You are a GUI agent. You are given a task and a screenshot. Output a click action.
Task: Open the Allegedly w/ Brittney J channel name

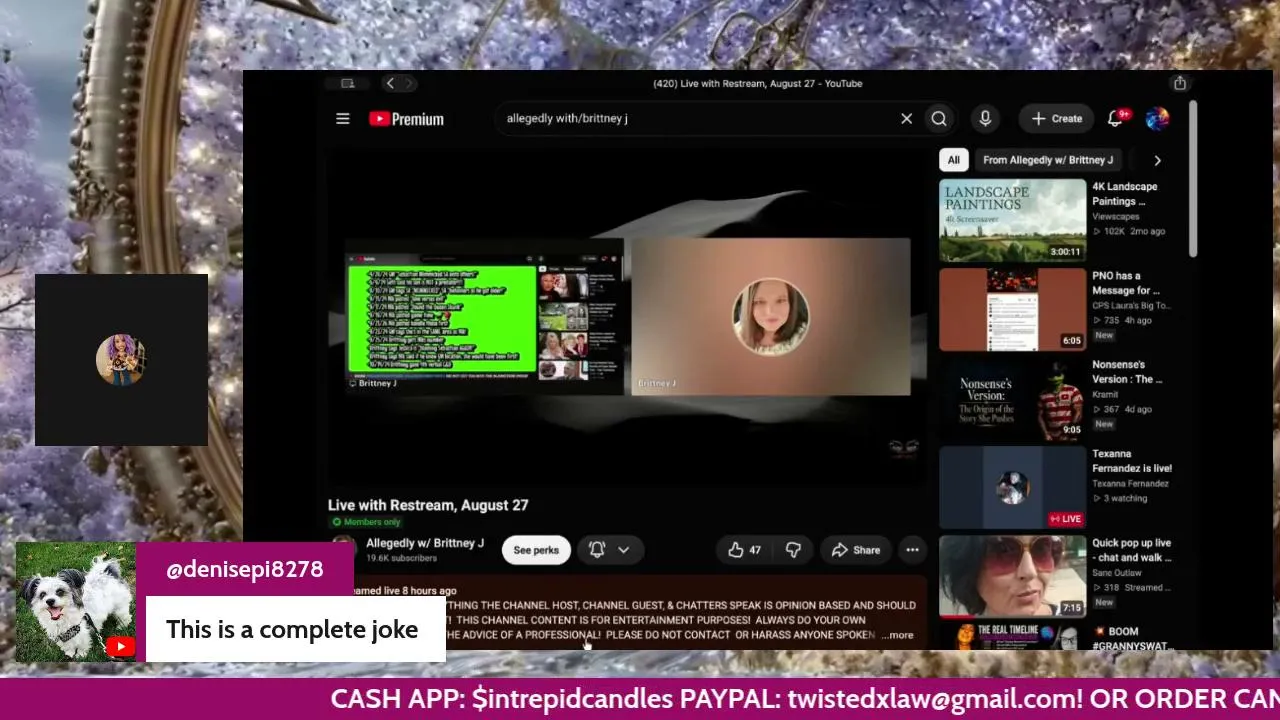(x=425, y=543)
